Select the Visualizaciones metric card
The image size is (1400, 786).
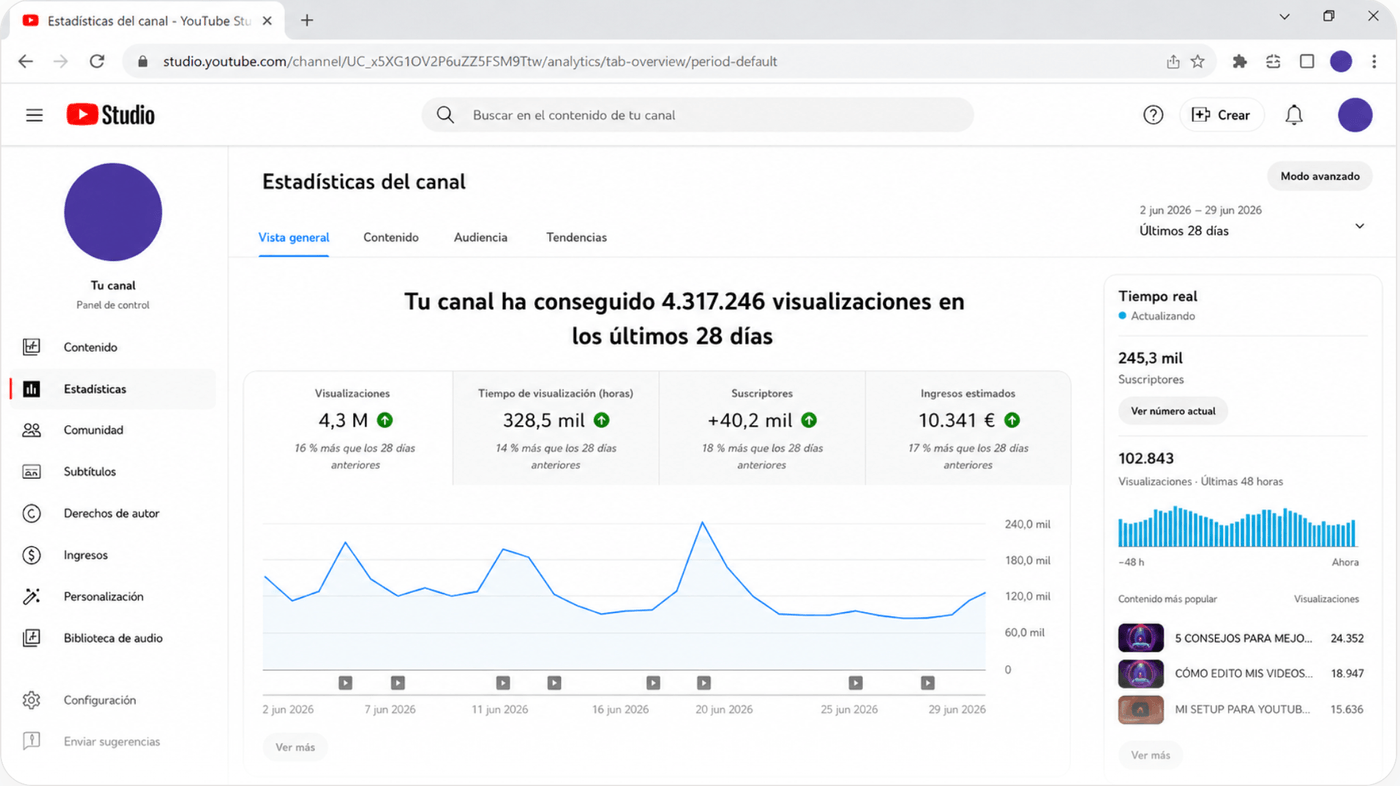tap(348, 429)
